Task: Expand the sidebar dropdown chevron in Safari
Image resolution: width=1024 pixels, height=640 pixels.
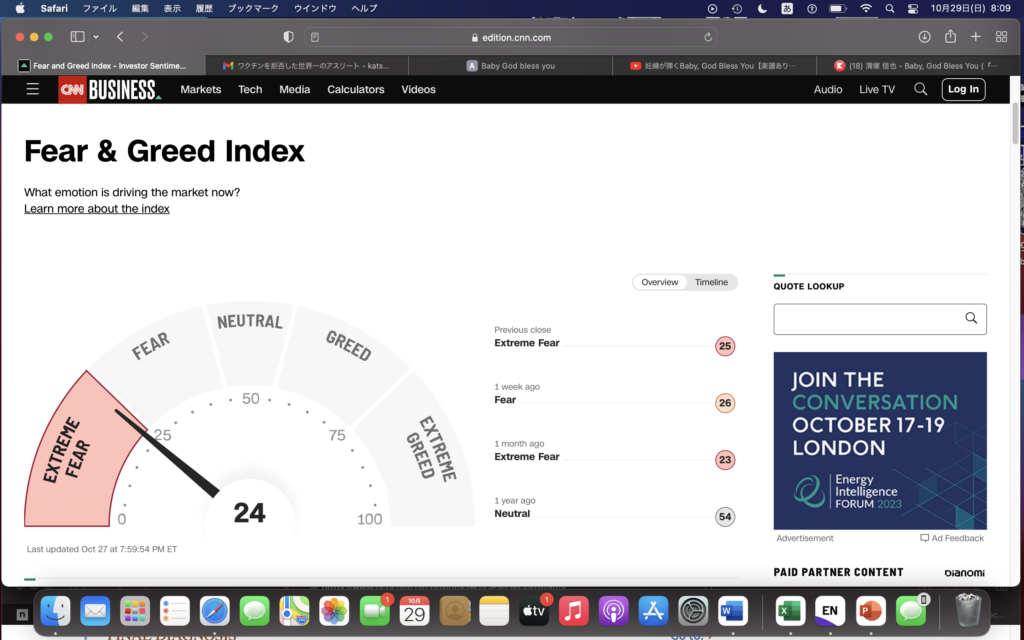Action: pos(96,37)
